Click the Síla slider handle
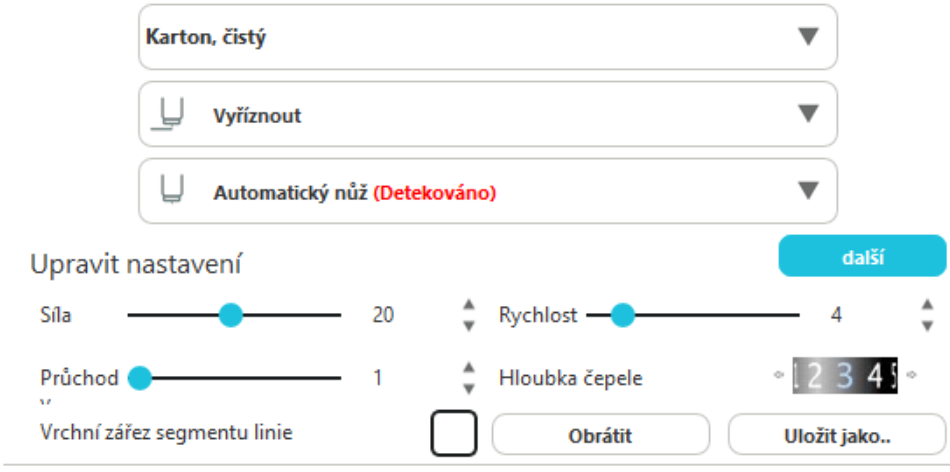The image size is (950, 472). tap(231, 315)
